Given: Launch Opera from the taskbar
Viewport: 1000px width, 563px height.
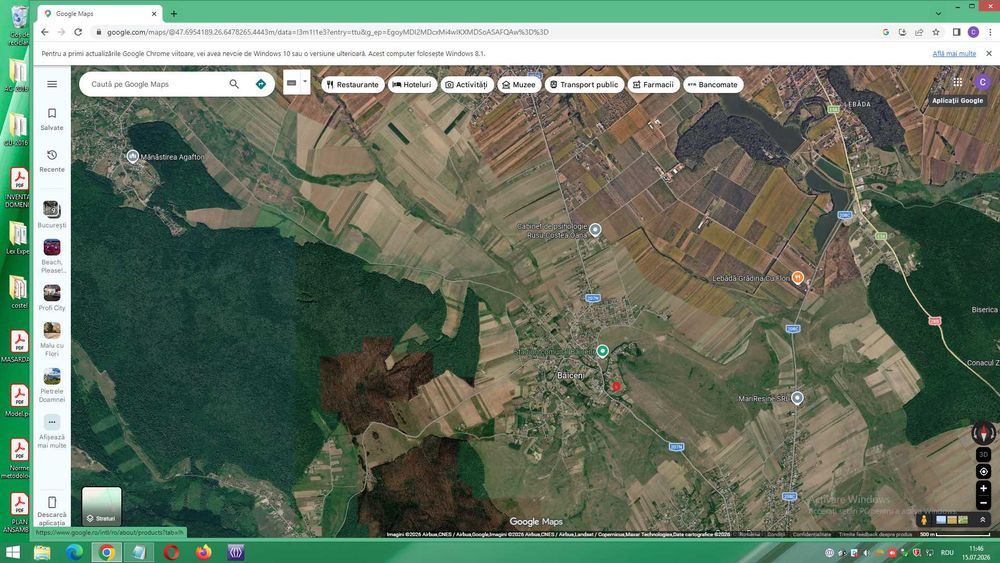Looking at the screenshot, I should pyautogui.click(x=172, y=552).
